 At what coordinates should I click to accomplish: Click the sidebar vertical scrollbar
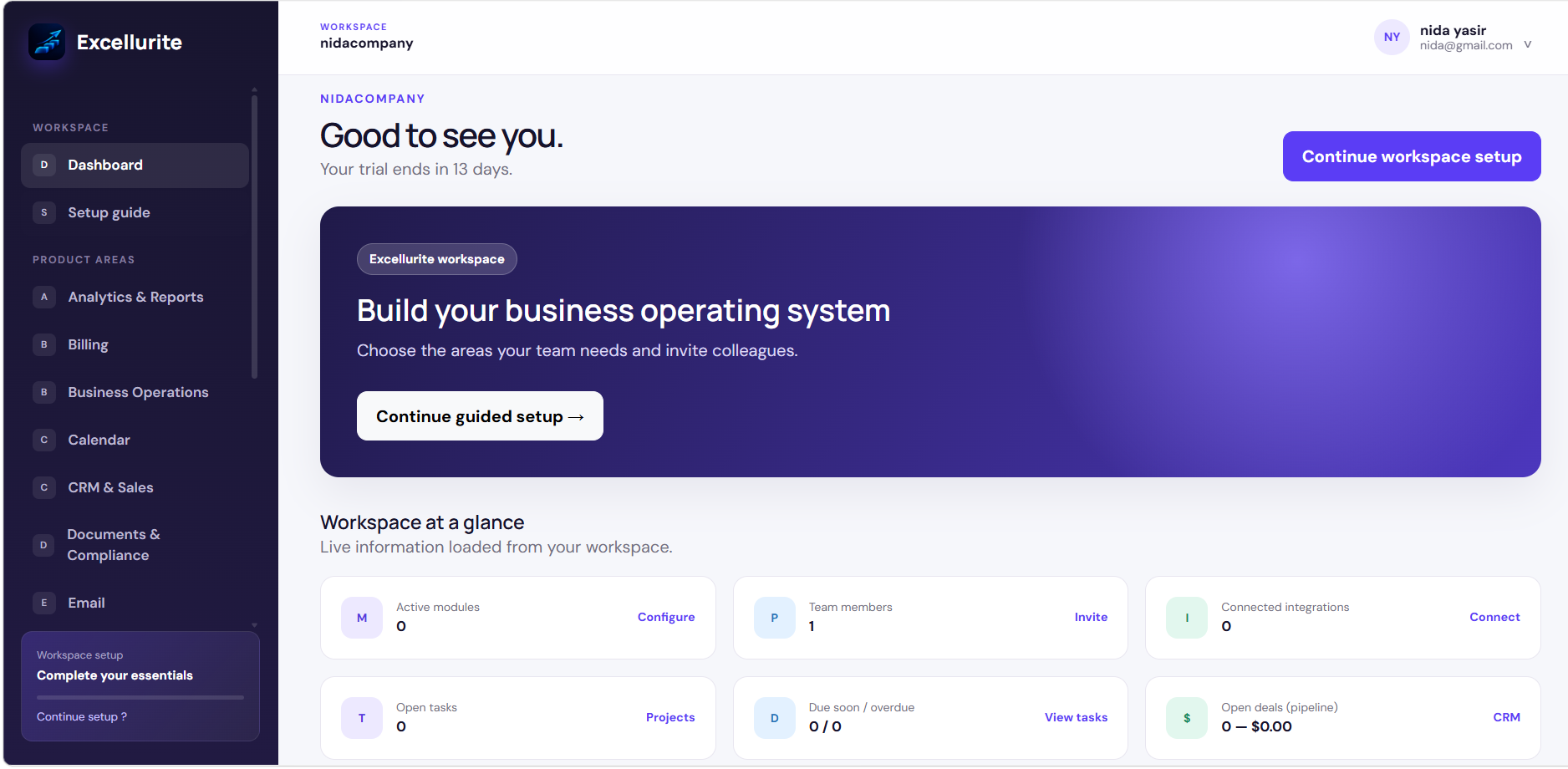254,237
